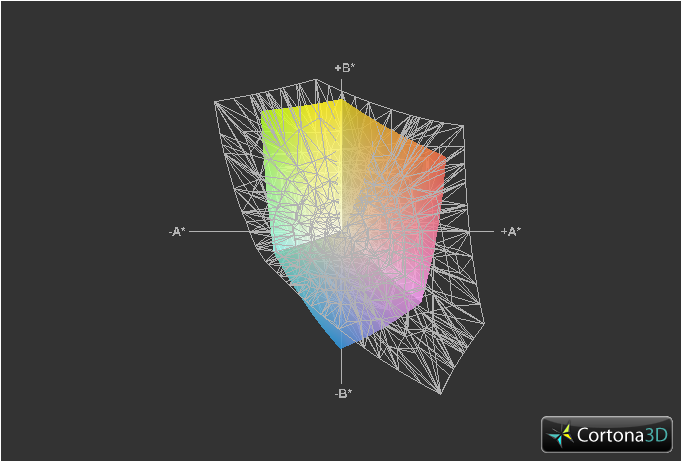The image size is (682, 462).
Task: Click the Cortona3D logo button
Action: point(607,434)
